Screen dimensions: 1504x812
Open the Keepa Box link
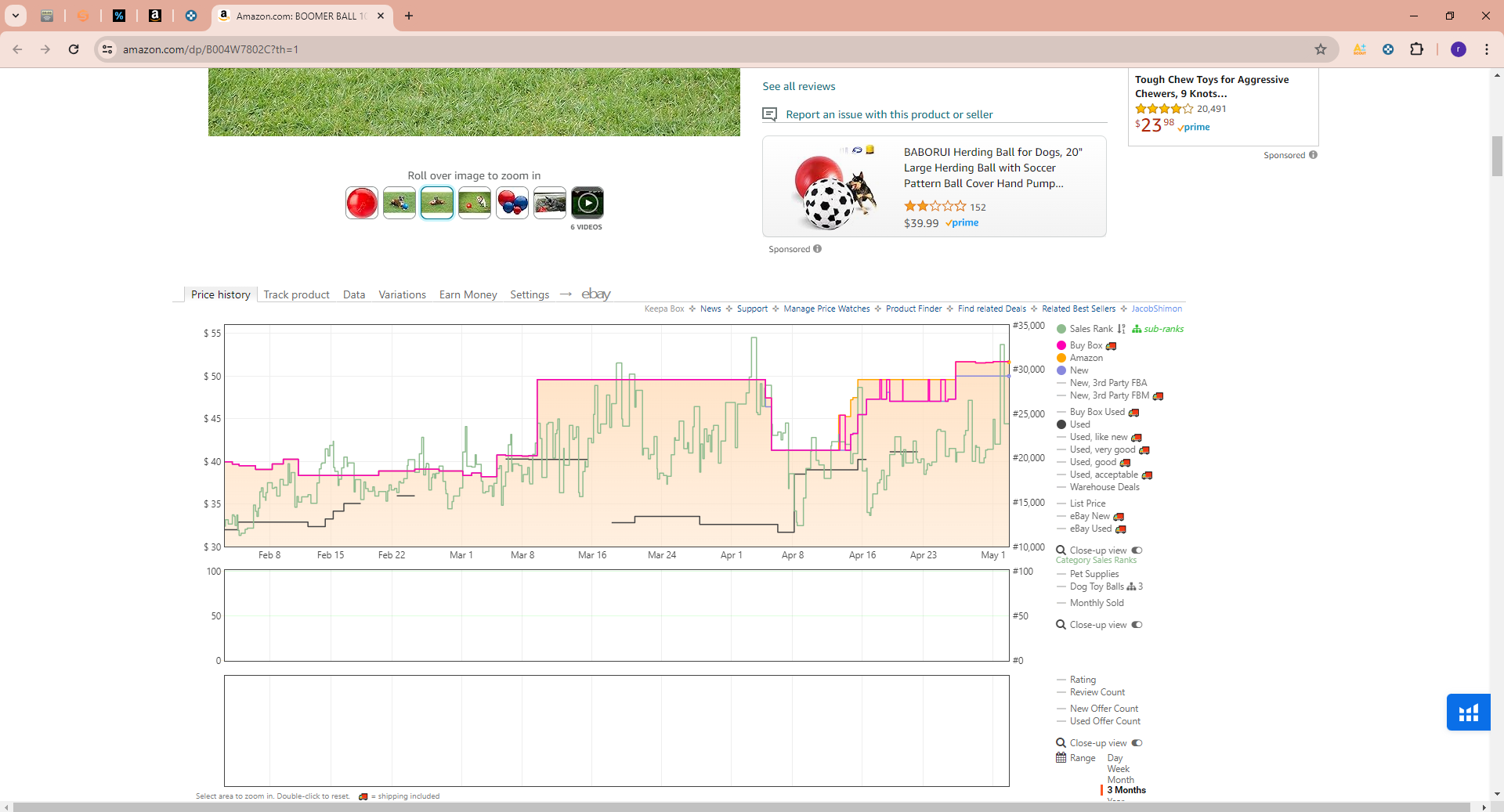[x=664, y=309]
